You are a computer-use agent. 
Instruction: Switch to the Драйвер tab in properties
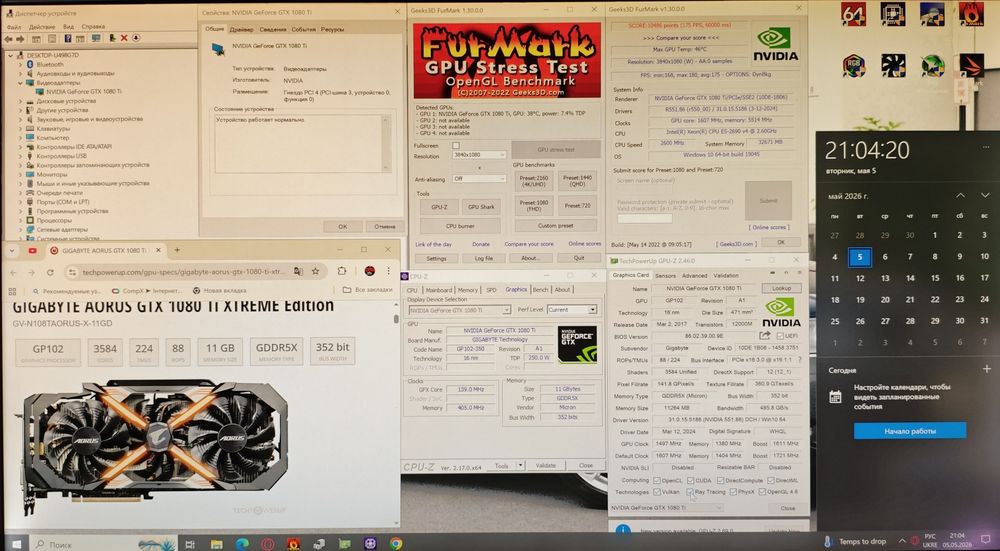tap(241, 29)
